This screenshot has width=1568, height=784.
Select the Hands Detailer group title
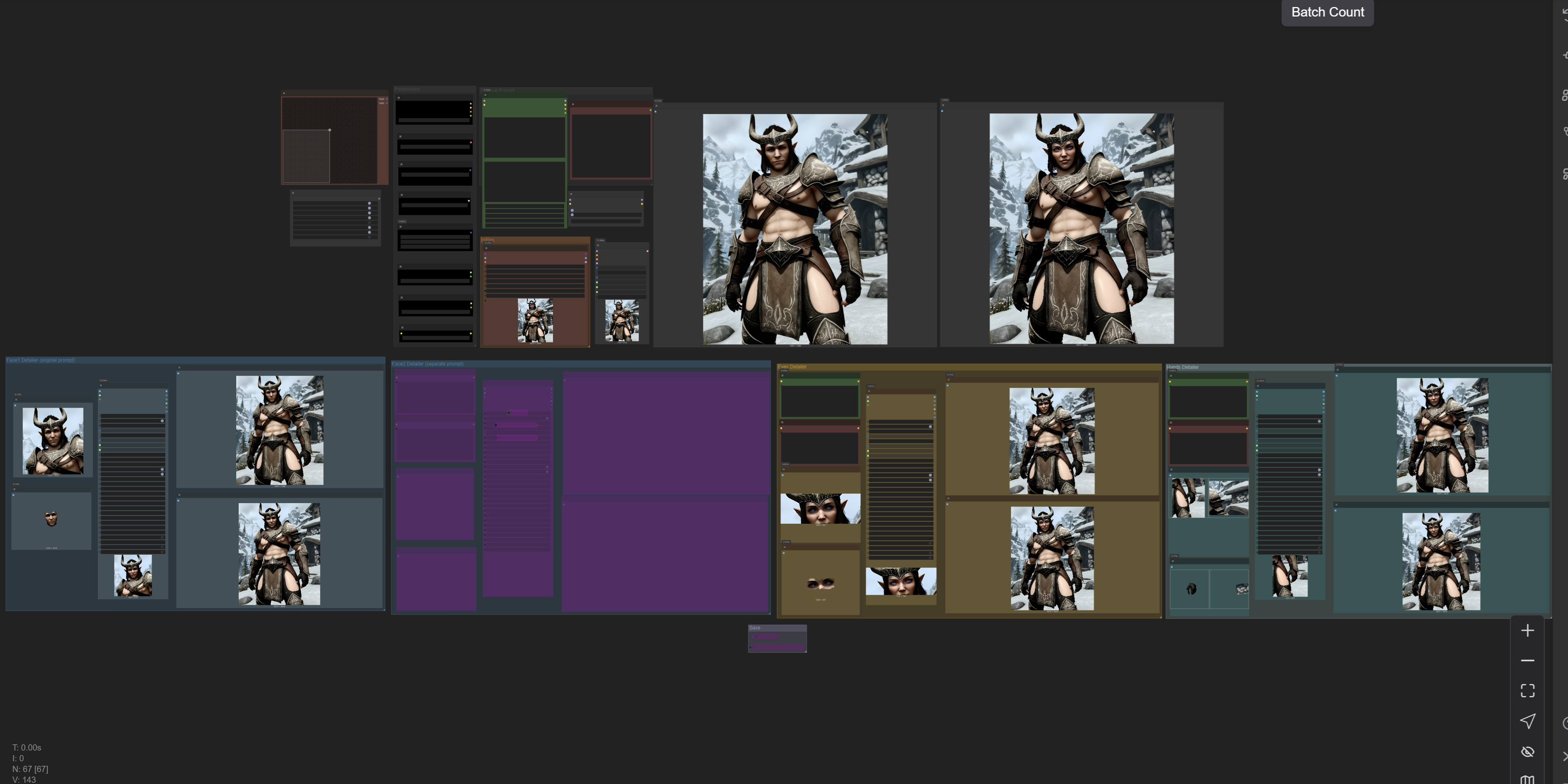1182,367
